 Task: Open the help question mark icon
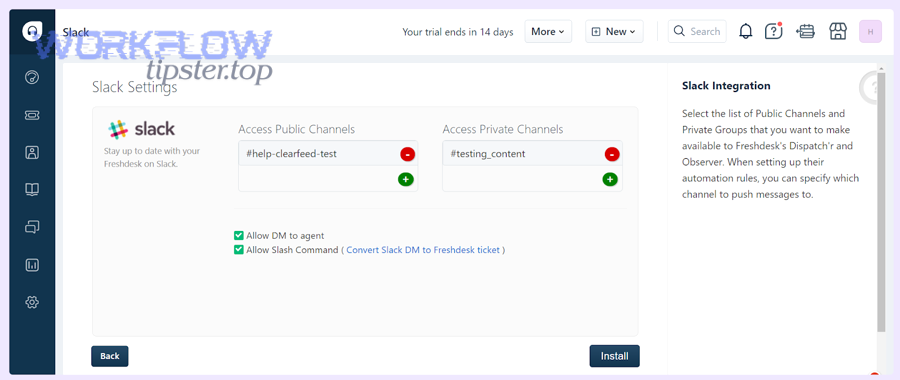pyautogui.click(x=774, y=32)
